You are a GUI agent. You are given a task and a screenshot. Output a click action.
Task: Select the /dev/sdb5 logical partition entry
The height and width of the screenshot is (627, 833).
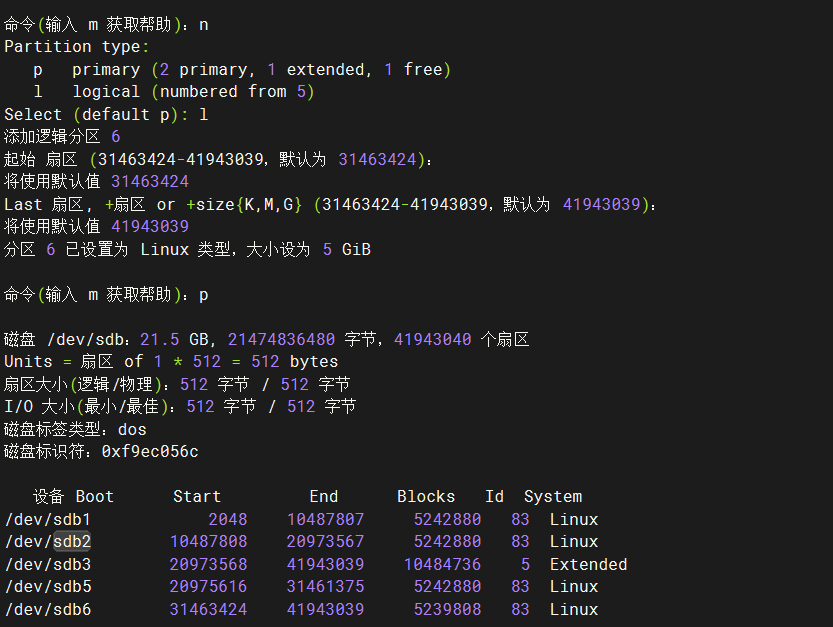pyautogui.click(x=48, y=586)
